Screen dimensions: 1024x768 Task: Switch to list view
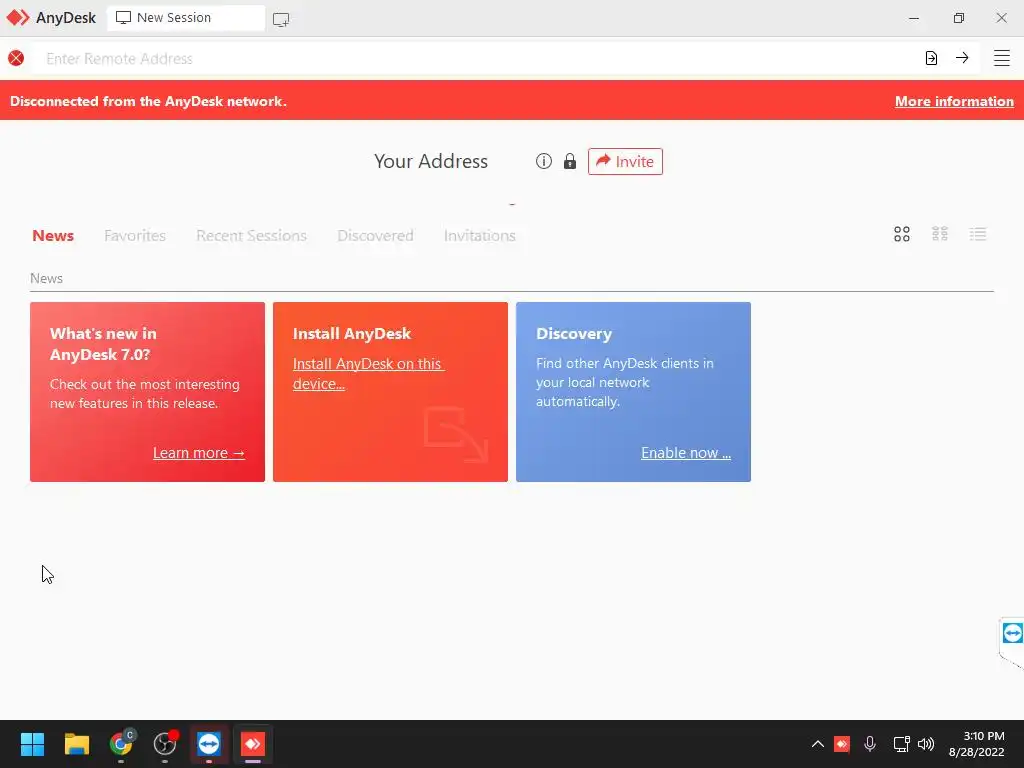(x=978, y=234)
